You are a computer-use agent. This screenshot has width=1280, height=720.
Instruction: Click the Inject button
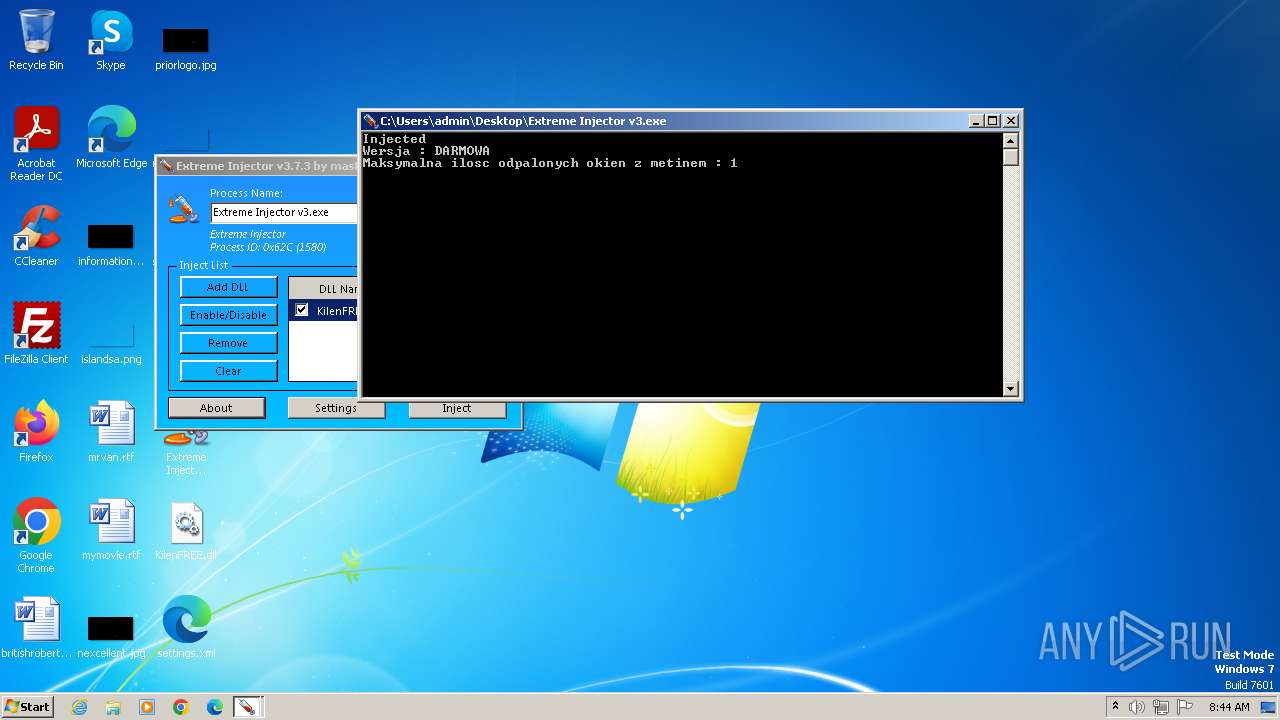pos(457,408)
